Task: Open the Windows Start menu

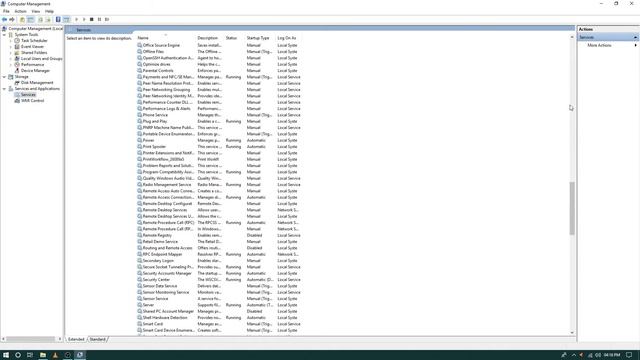Action: click(6, 355)
